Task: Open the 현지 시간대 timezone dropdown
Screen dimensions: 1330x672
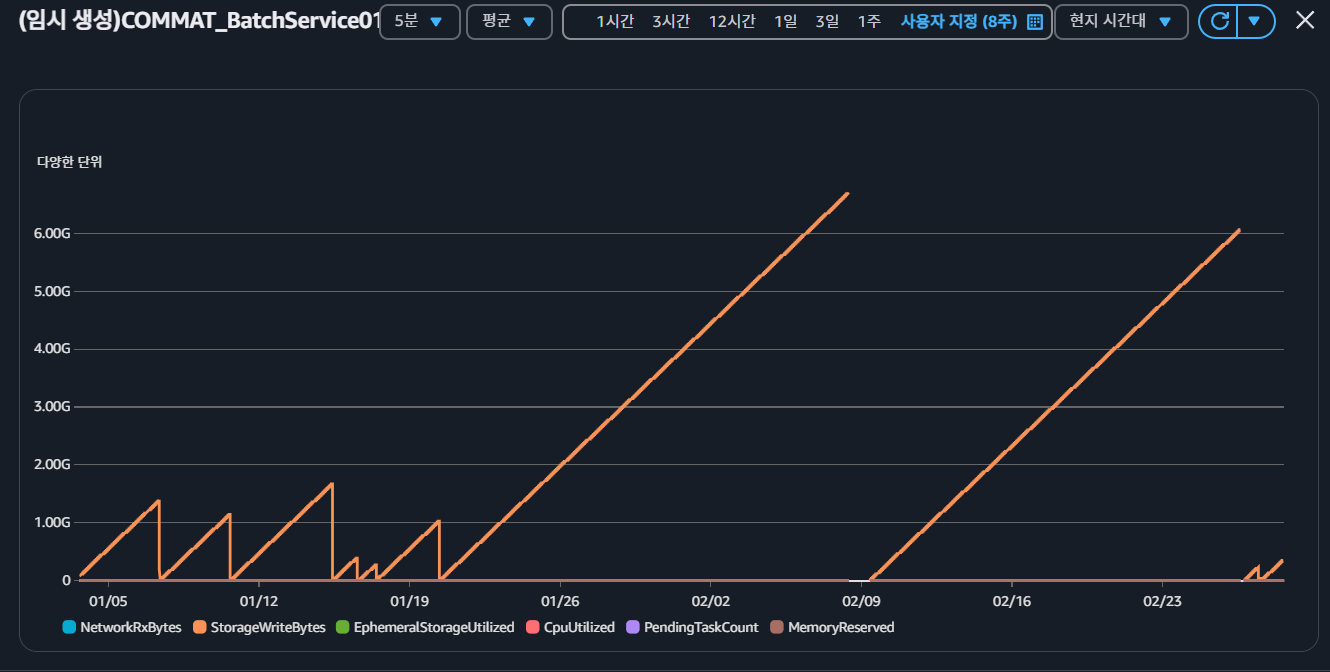Action: (x=1120, y=22)
